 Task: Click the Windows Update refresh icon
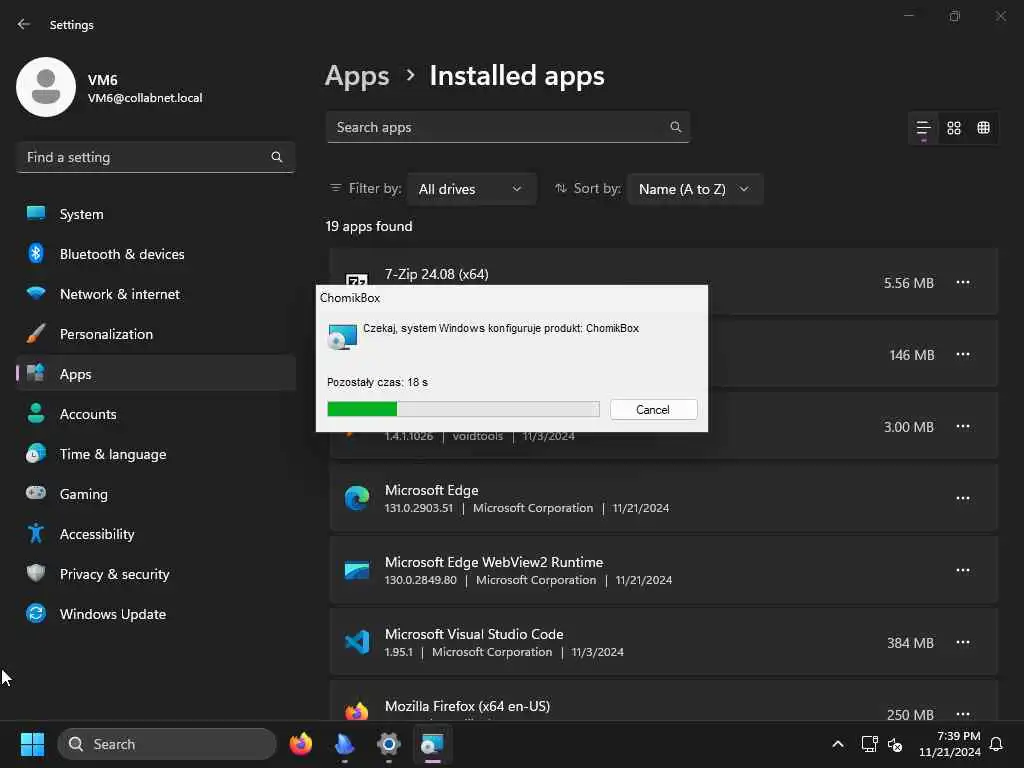36,614
